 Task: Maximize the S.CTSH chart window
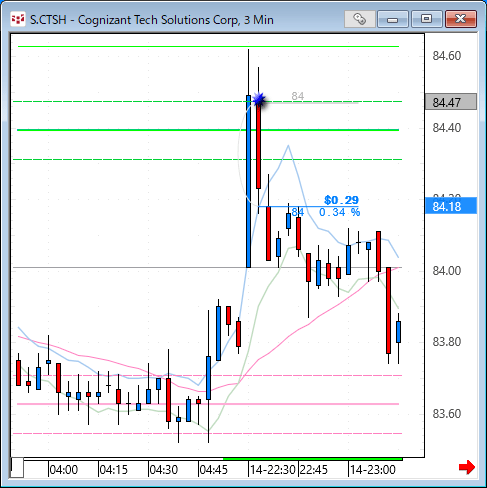pos(427,19)
